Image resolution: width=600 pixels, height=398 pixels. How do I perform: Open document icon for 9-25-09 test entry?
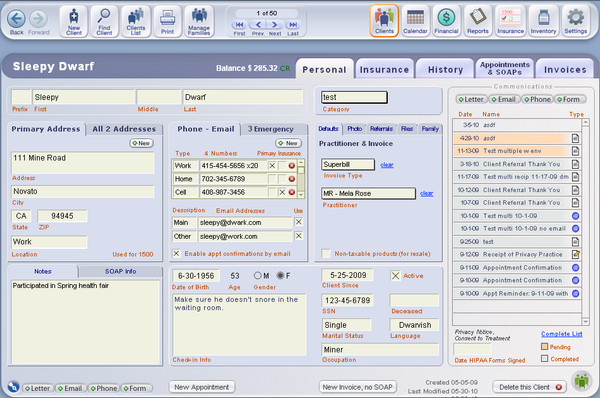pyautogui.click(x=575, y=241)
